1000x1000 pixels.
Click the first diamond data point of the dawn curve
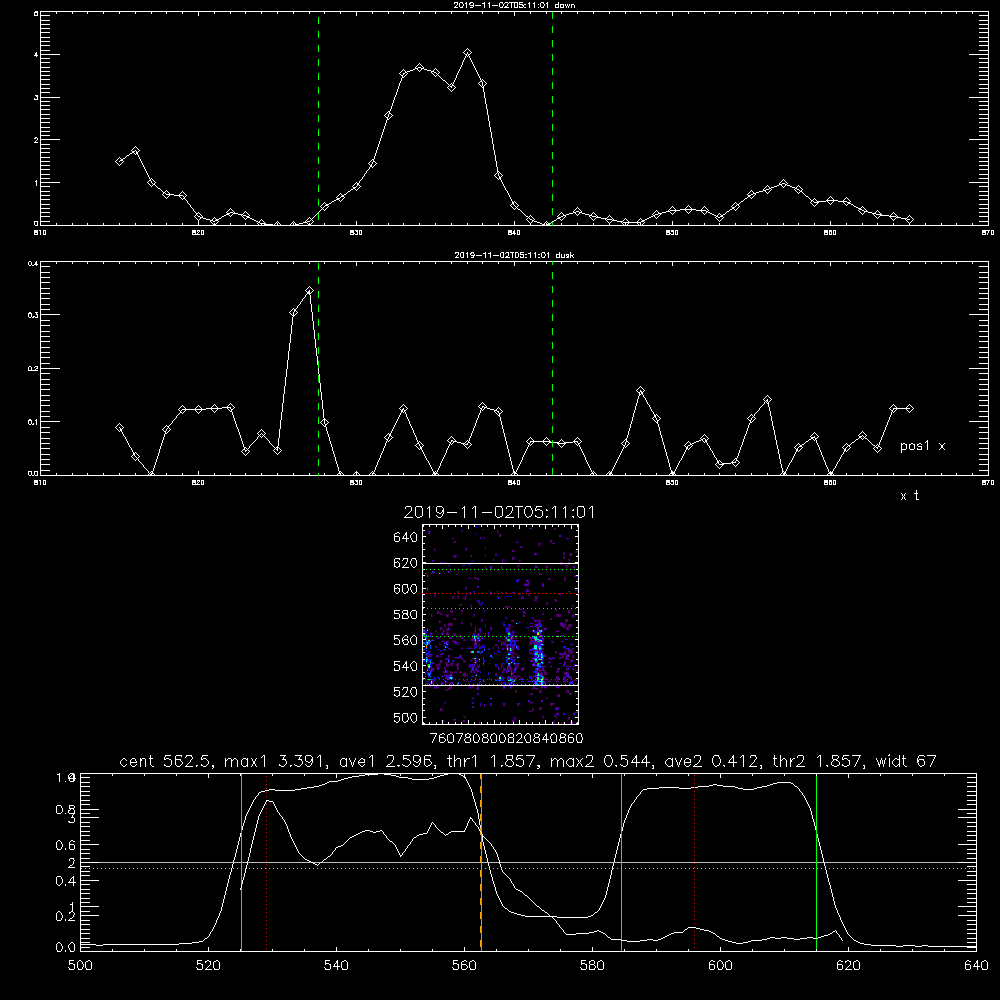click(x=119, y=161)
